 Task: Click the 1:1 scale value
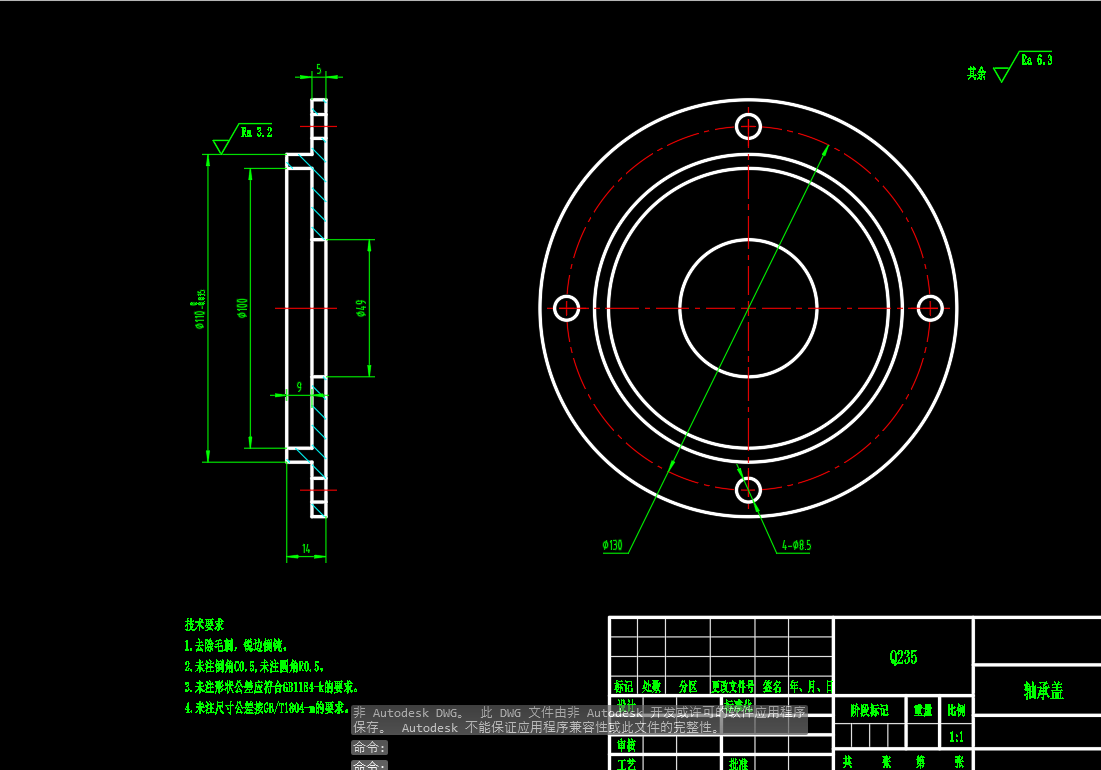(x=956, y=737)
